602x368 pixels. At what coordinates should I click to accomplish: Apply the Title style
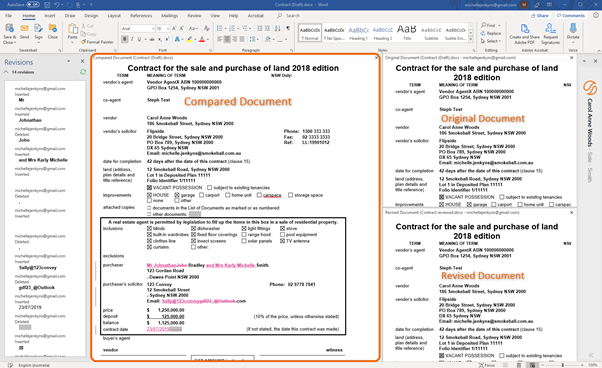407,33
